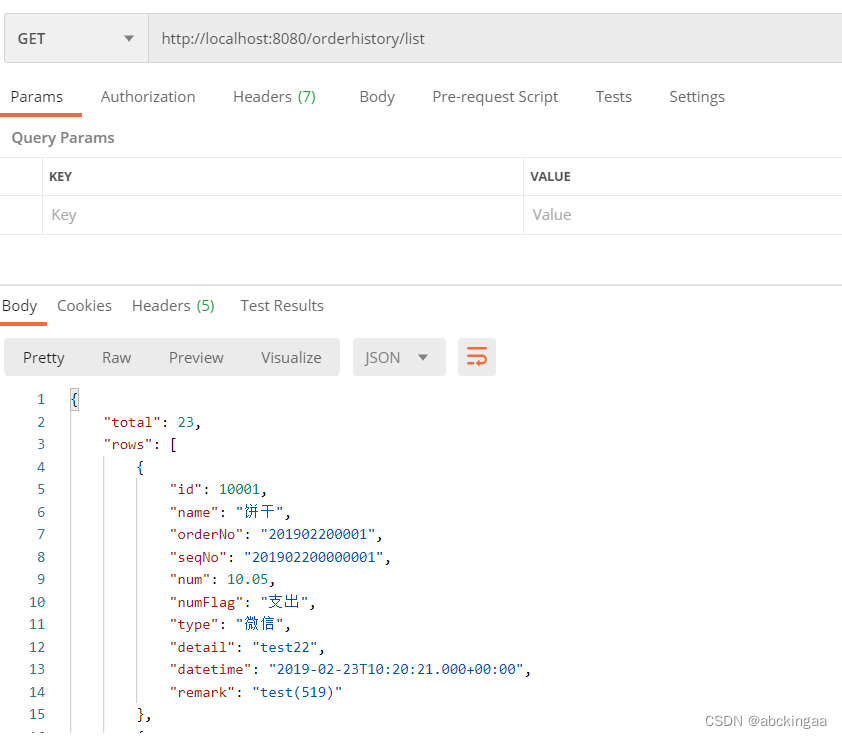The height and width of the screenshot is (738, 842).
Task: Click the datetime value "2019-02-23T10:20:21.000+00:00"
Action: tap(396, 669)
